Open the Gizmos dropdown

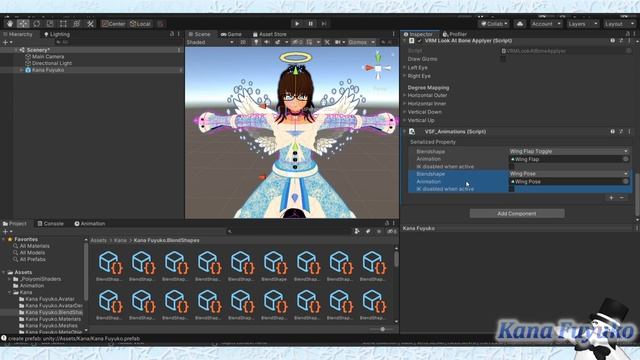pyautogui.click(x=361, y=42)
